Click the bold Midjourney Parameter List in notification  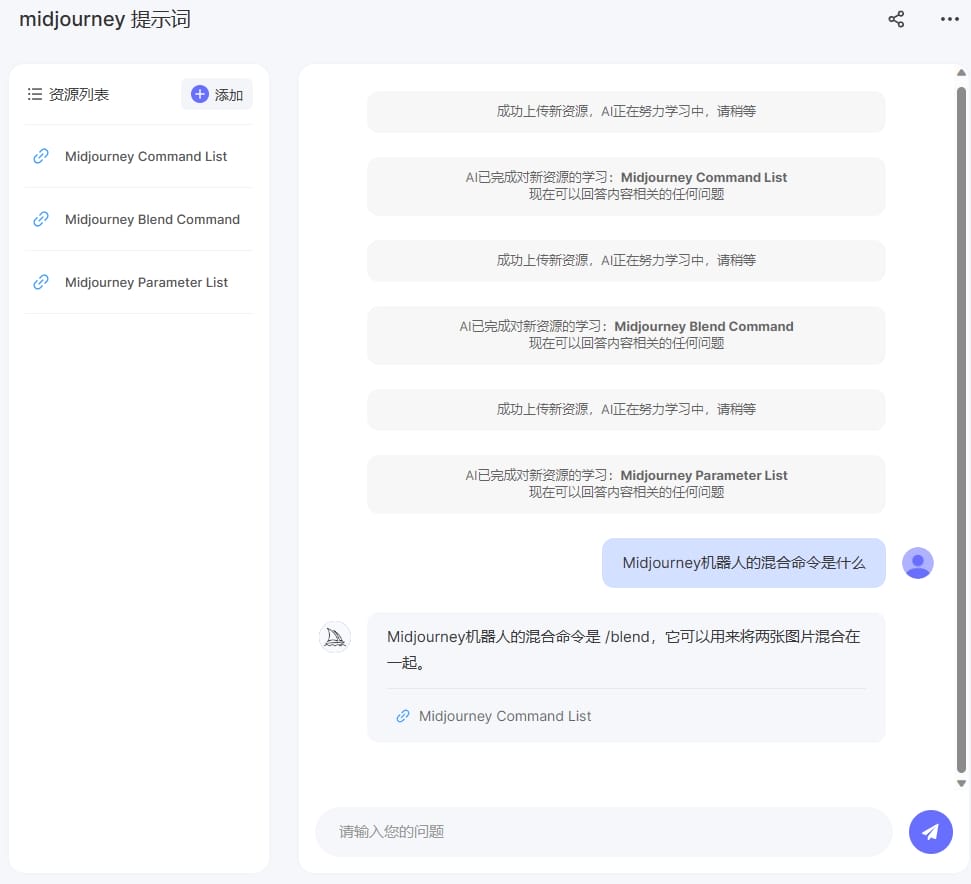(x=703, y=475)
